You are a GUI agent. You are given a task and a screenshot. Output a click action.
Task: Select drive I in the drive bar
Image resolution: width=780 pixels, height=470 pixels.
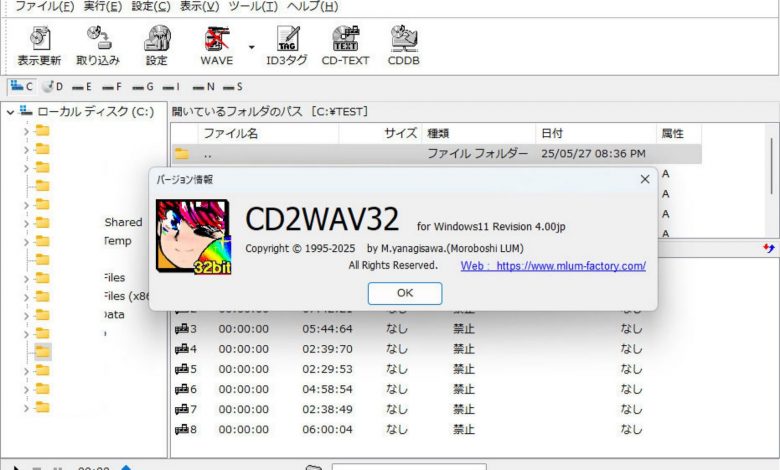tap(172, 87)
